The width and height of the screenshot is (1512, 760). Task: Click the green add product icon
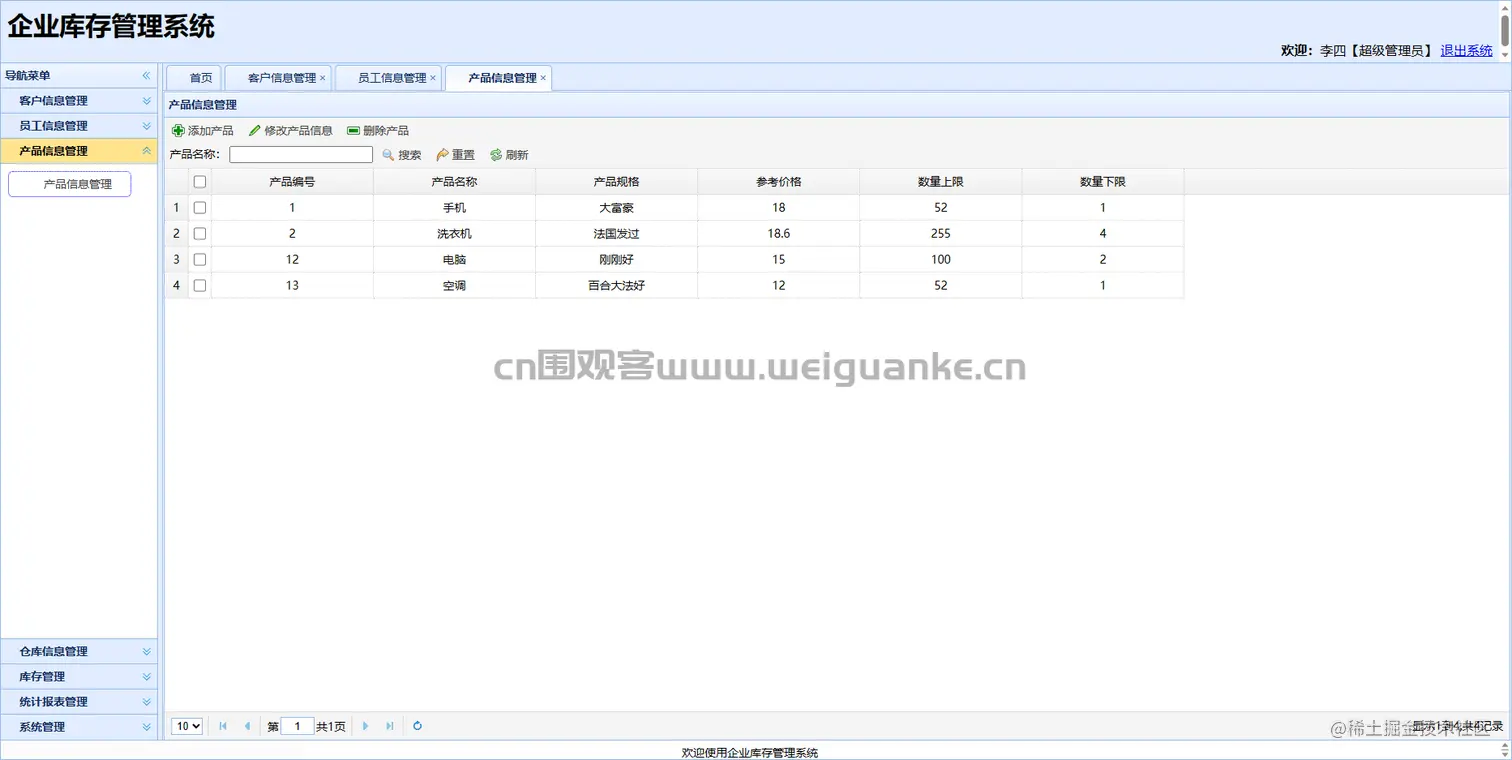coord(178,131)
